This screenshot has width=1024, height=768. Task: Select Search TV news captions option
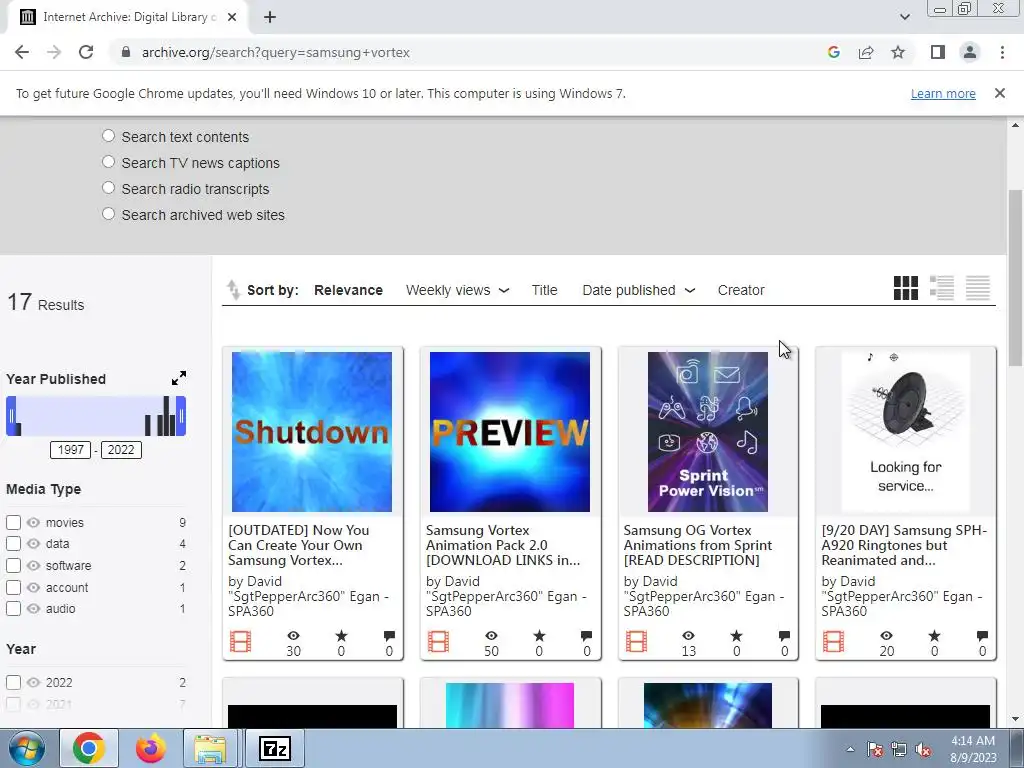pos(108,162)
